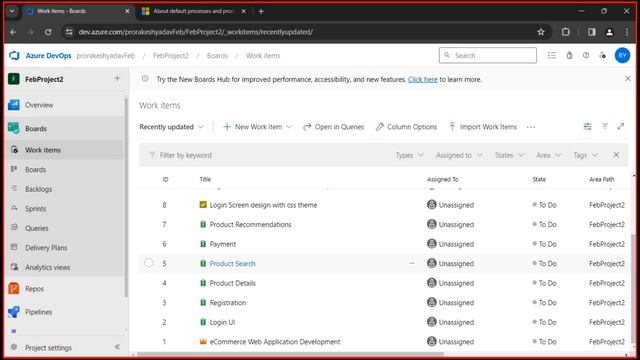Open the help question mark icon
This screenshot has width=640, height=360.
[x=586, y=55]
